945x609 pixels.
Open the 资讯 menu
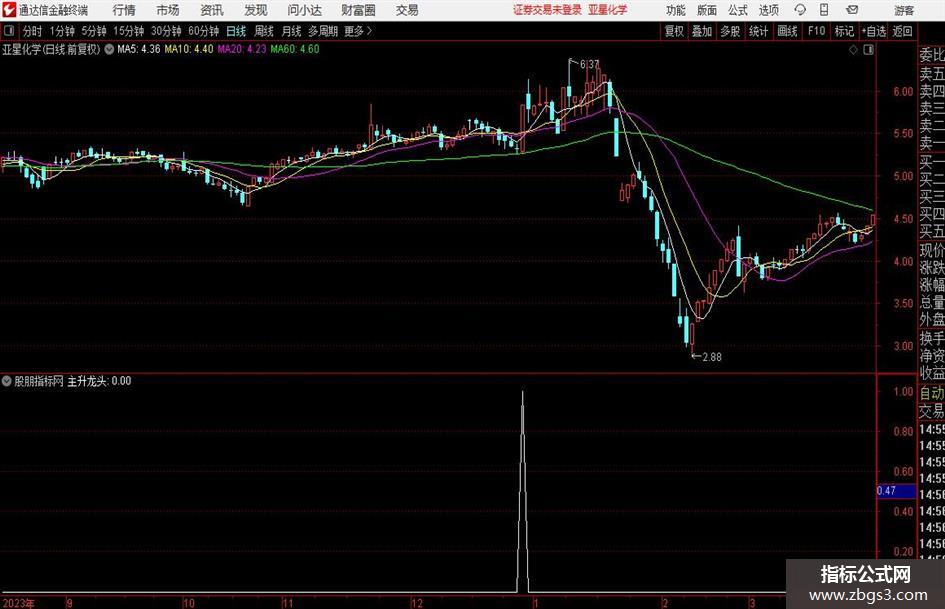click(212, 10)
